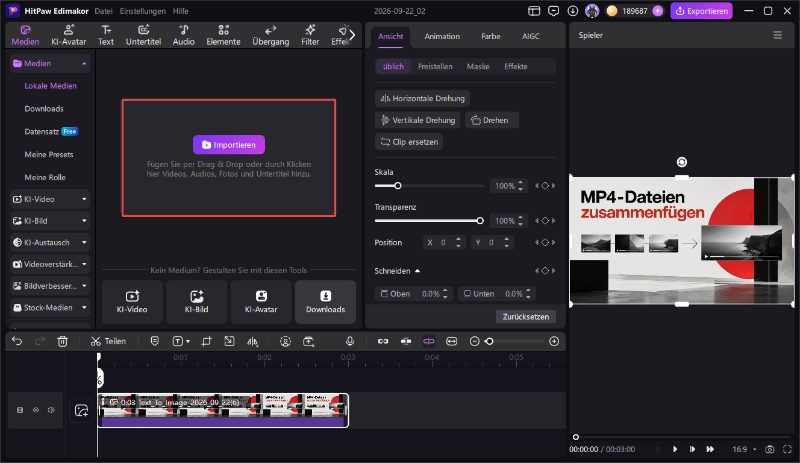Select the crop tool in timeline toolbar
Viewport: 800px width, 463px height.
(206, 341)
